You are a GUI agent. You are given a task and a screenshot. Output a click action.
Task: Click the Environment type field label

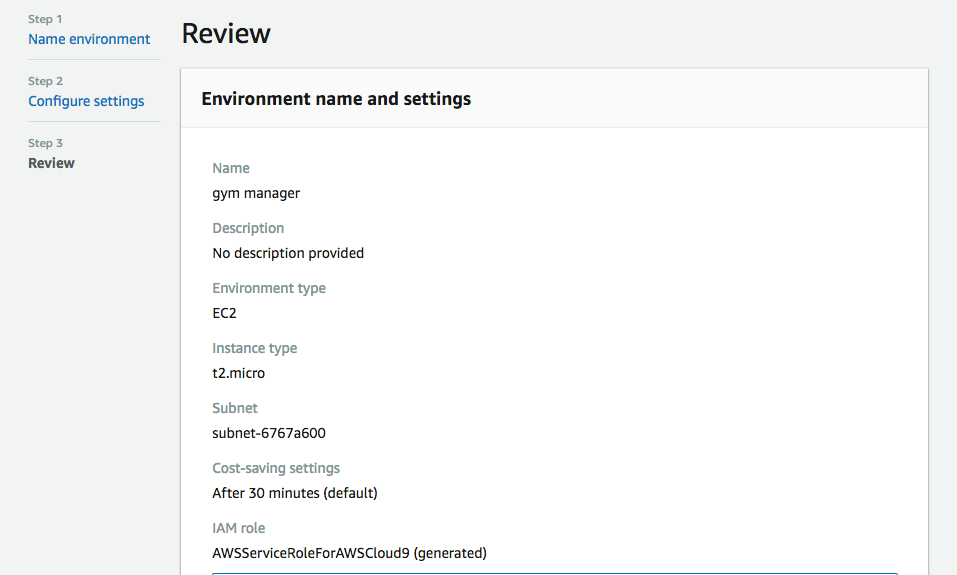(269, 288)
